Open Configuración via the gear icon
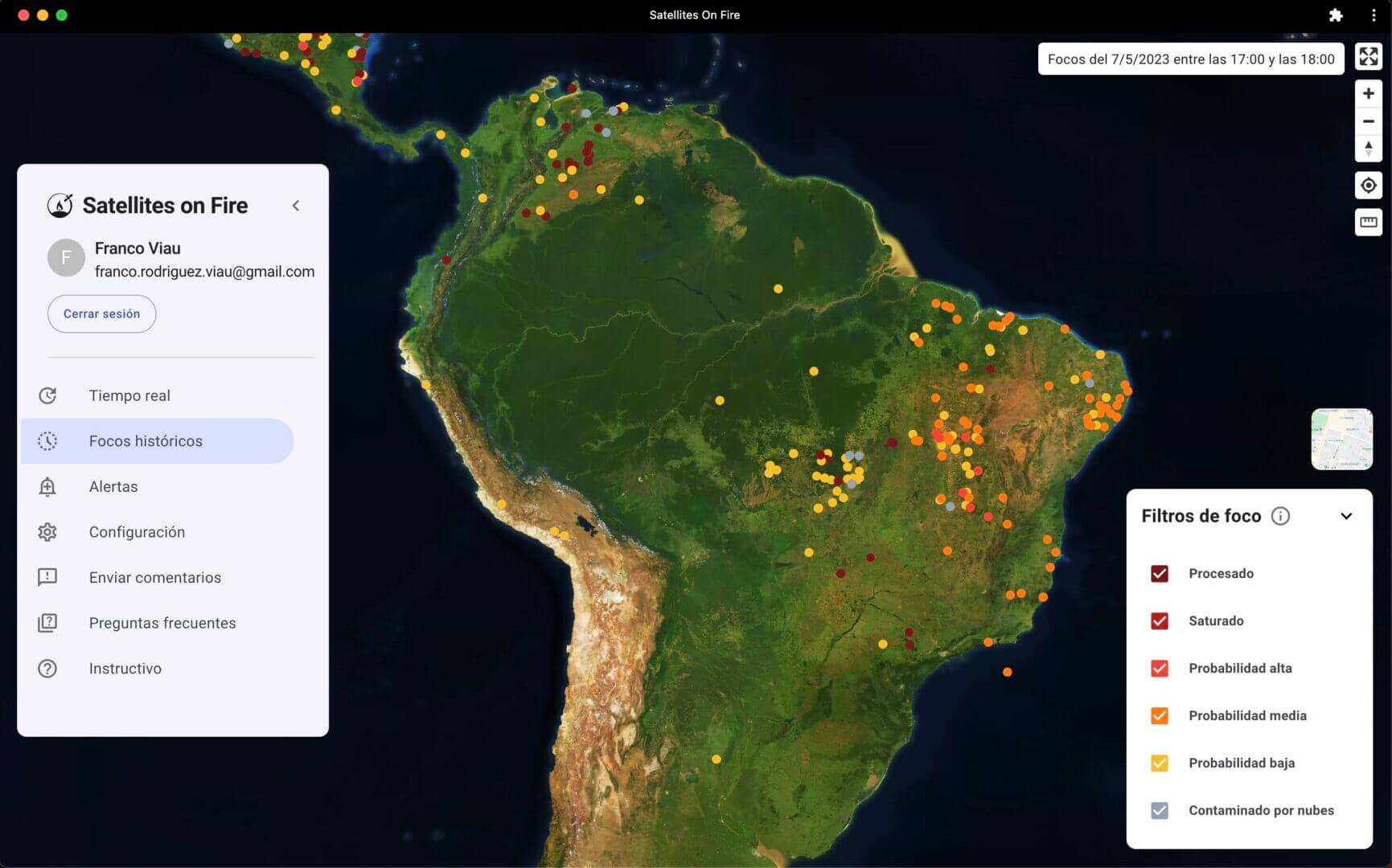The width and height of the screenshot is (1392, 868). coord(47,531)
